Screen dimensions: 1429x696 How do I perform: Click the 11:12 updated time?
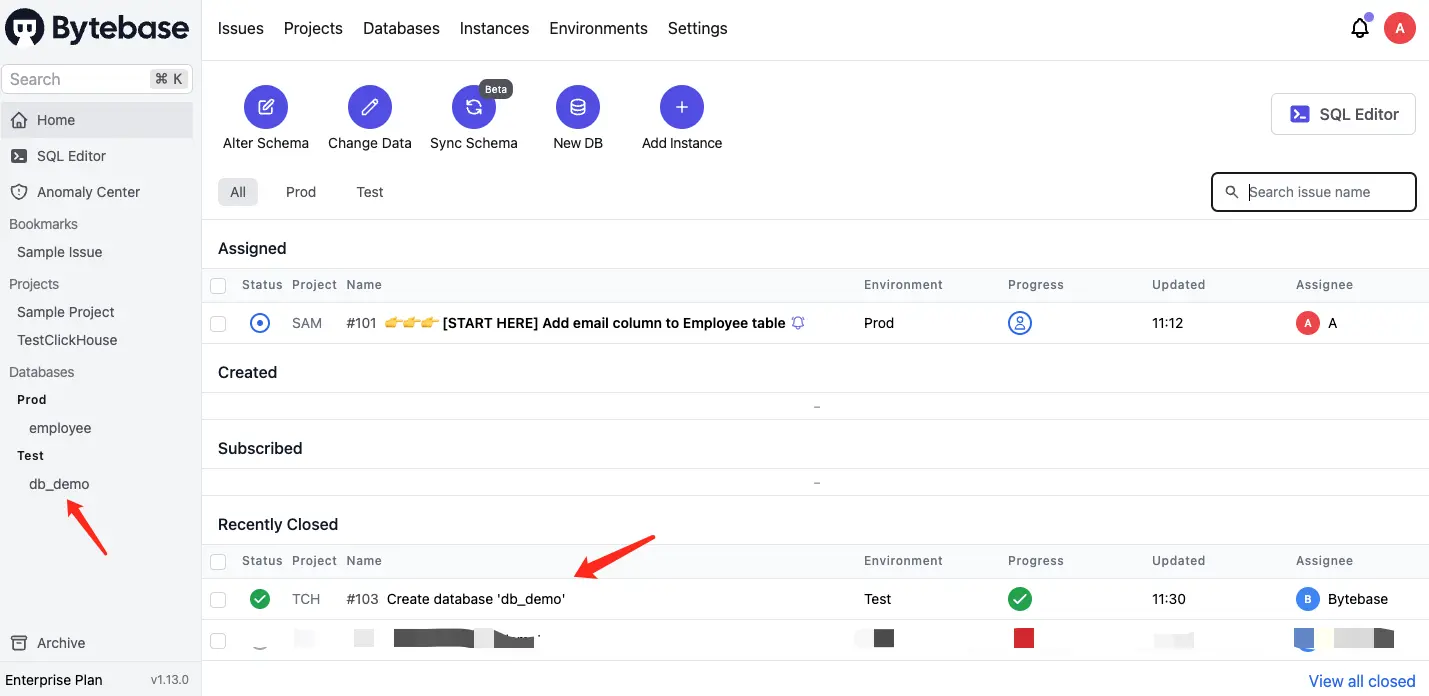coord(1168,323)
